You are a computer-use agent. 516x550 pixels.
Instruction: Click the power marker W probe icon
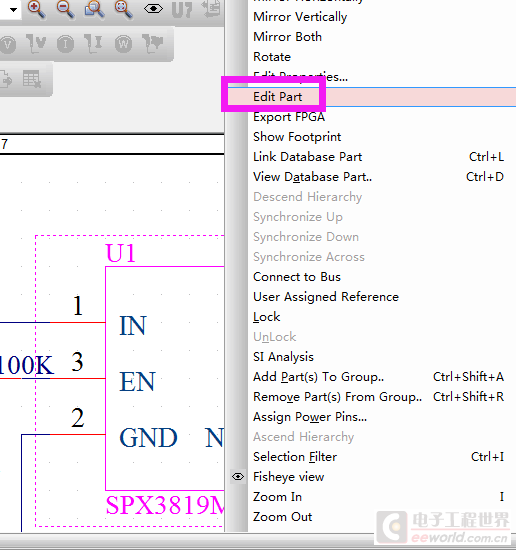pyautogui.click(x=123, y=45)
